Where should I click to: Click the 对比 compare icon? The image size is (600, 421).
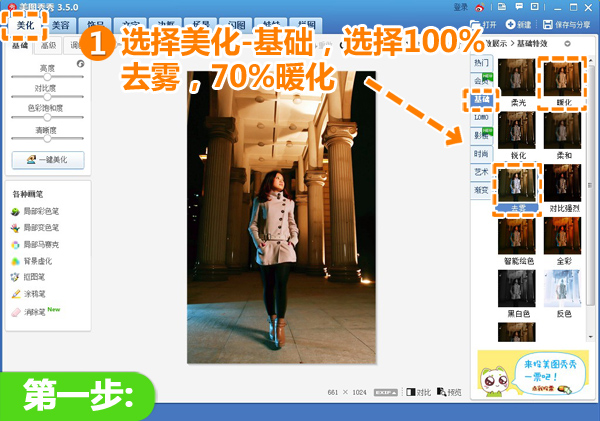[x=411, y=392]
